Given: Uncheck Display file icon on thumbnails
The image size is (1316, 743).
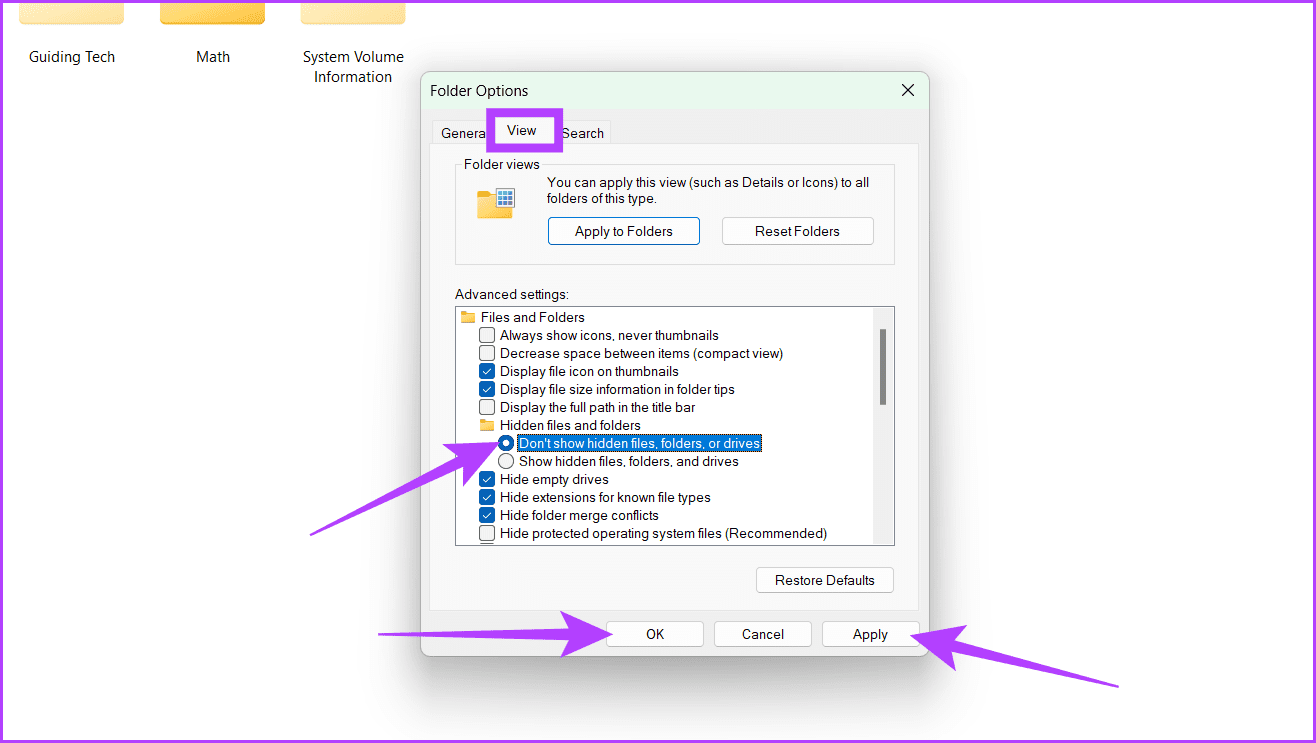Looking at the screenshot, I should point(487,372).
